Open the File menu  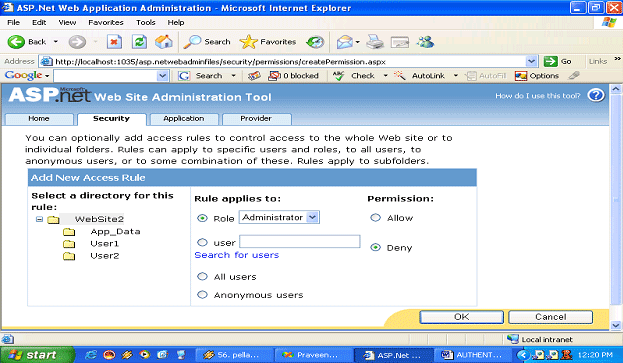coord(13,22)
